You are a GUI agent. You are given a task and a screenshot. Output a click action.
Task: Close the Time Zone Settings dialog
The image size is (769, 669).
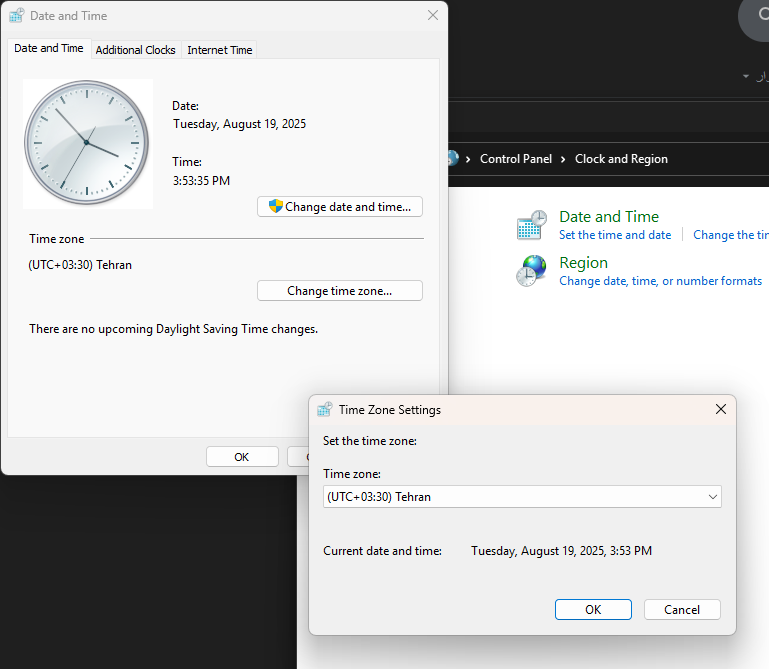coord(720,409)
